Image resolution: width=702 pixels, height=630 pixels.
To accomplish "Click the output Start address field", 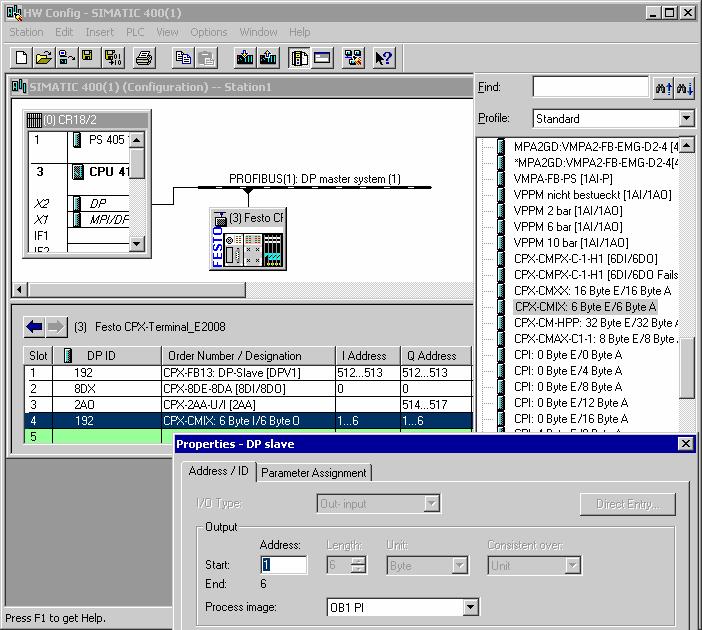I will [283, 565].
